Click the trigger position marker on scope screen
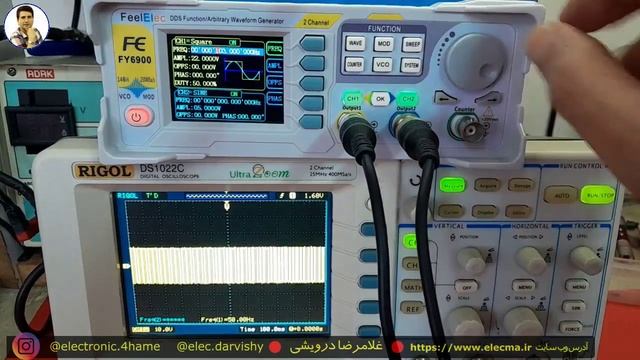Viewport: 640px width, 360px height. click(x=227, y=205)
